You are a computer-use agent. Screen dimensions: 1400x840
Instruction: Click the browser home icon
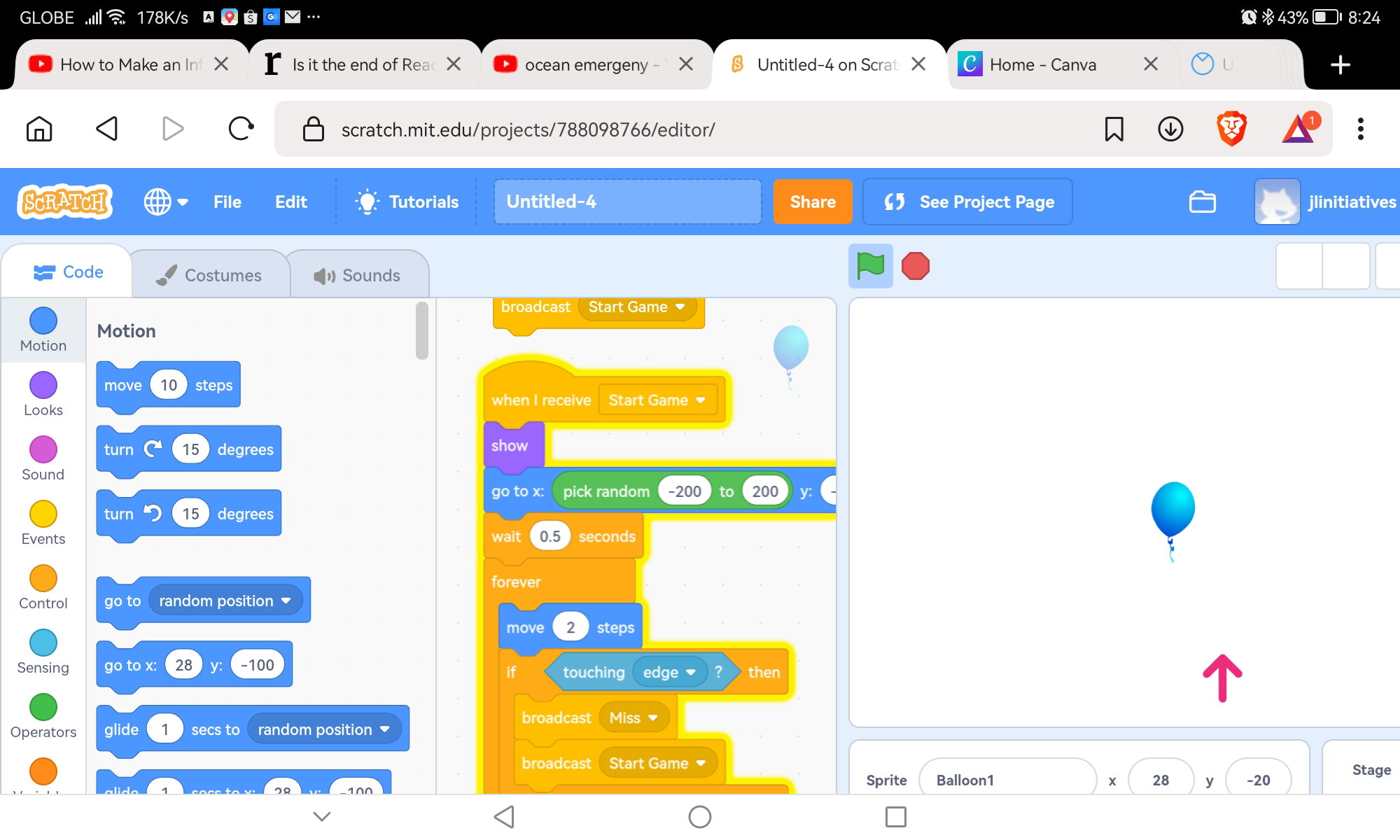coord(39,129)
